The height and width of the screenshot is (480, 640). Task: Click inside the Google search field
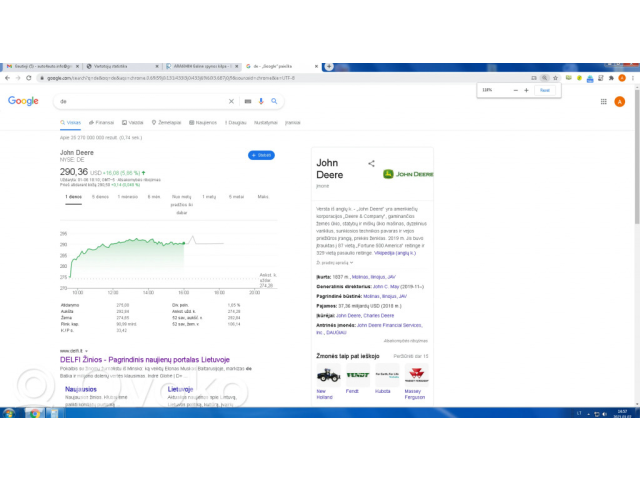pos(140,101)
